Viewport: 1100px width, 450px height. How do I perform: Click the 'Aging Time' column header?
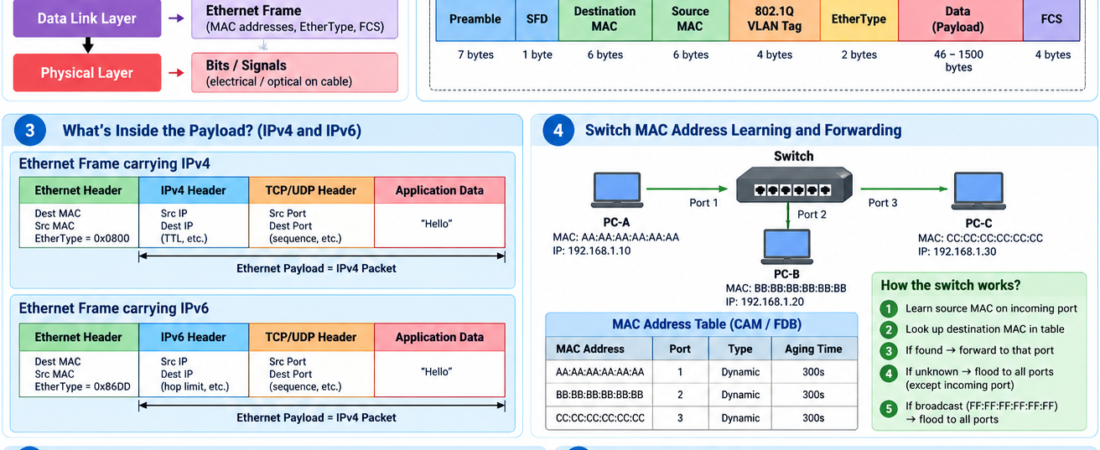(x=813, y=349)
